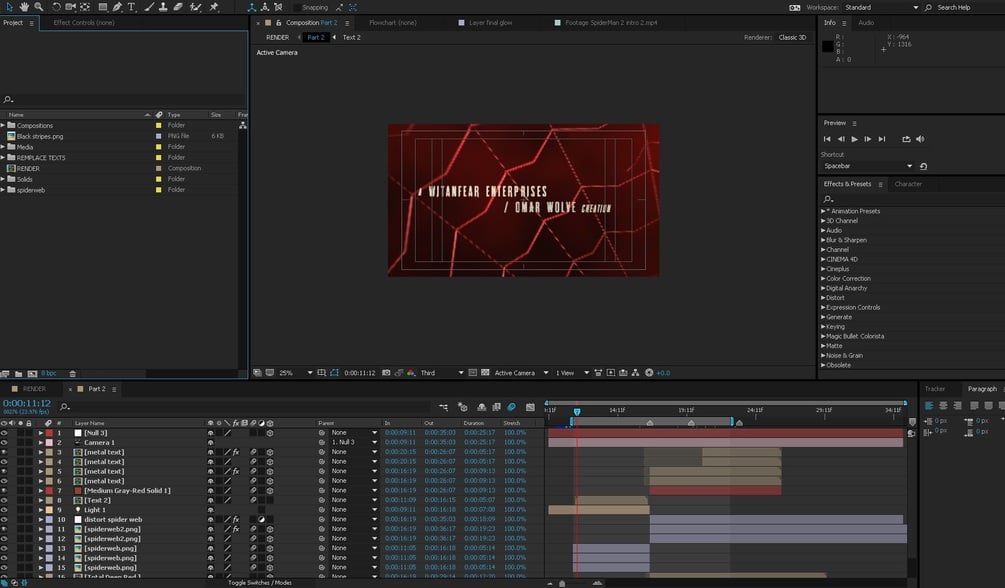
Task: Hide the Null 3 layer eye
Action: click(4, 433)
